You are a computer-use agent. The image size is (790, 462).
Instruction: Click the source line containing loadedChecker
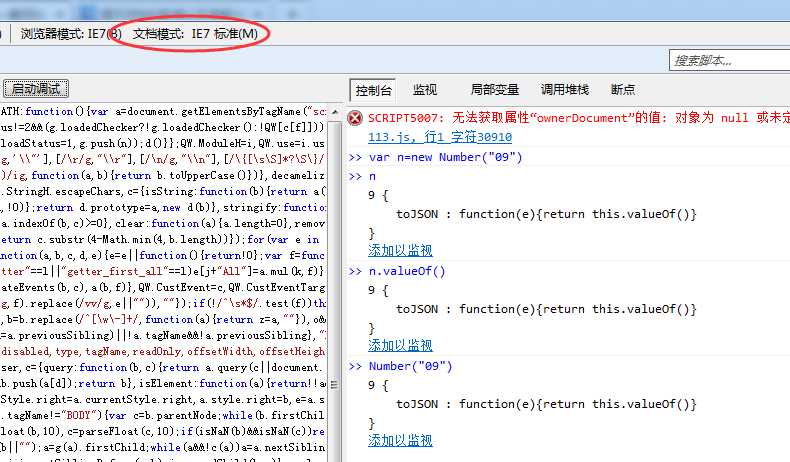pos(163,127)
